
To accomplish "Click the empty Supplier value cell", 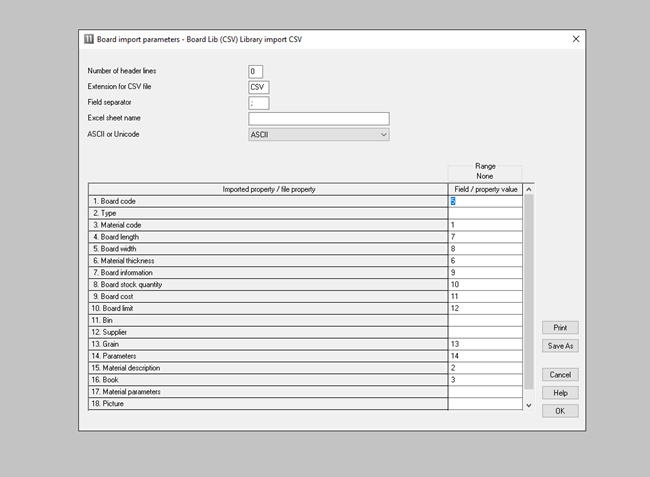I will coord(484,332).
